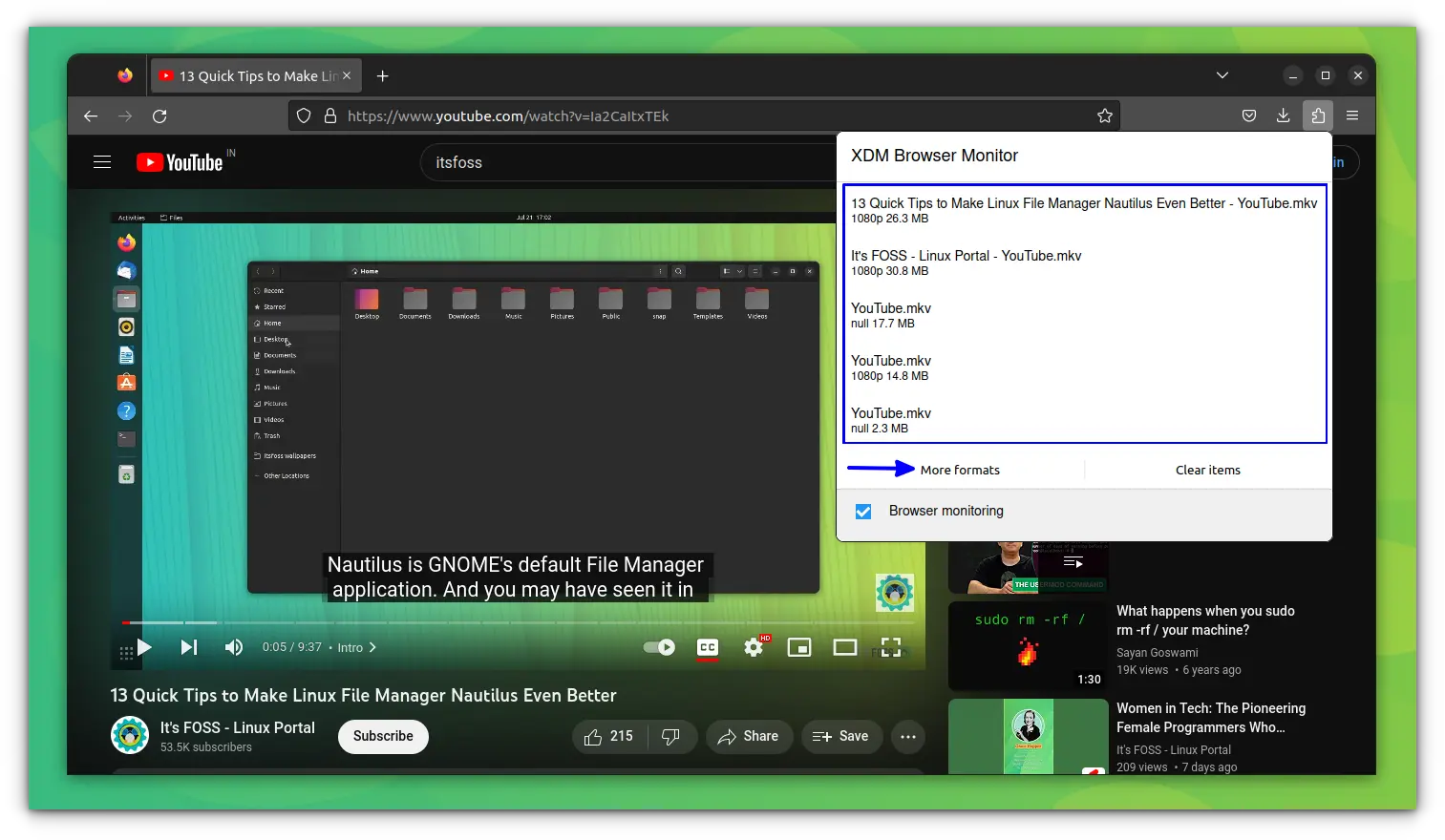Like the video with 215 likes

tap(609, 736)
